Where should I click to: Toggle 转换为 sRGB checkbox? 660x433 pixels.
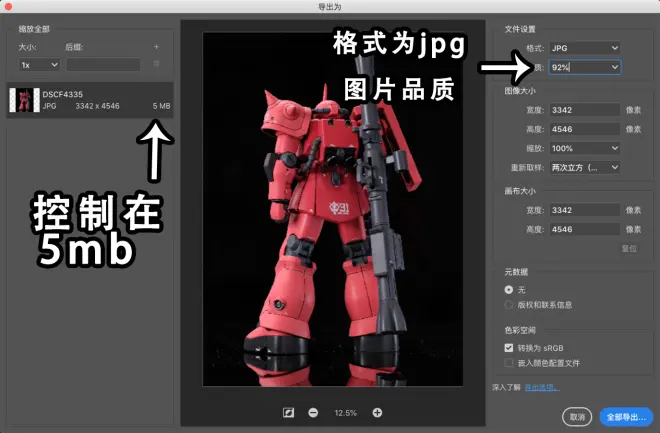click(508, 348)
